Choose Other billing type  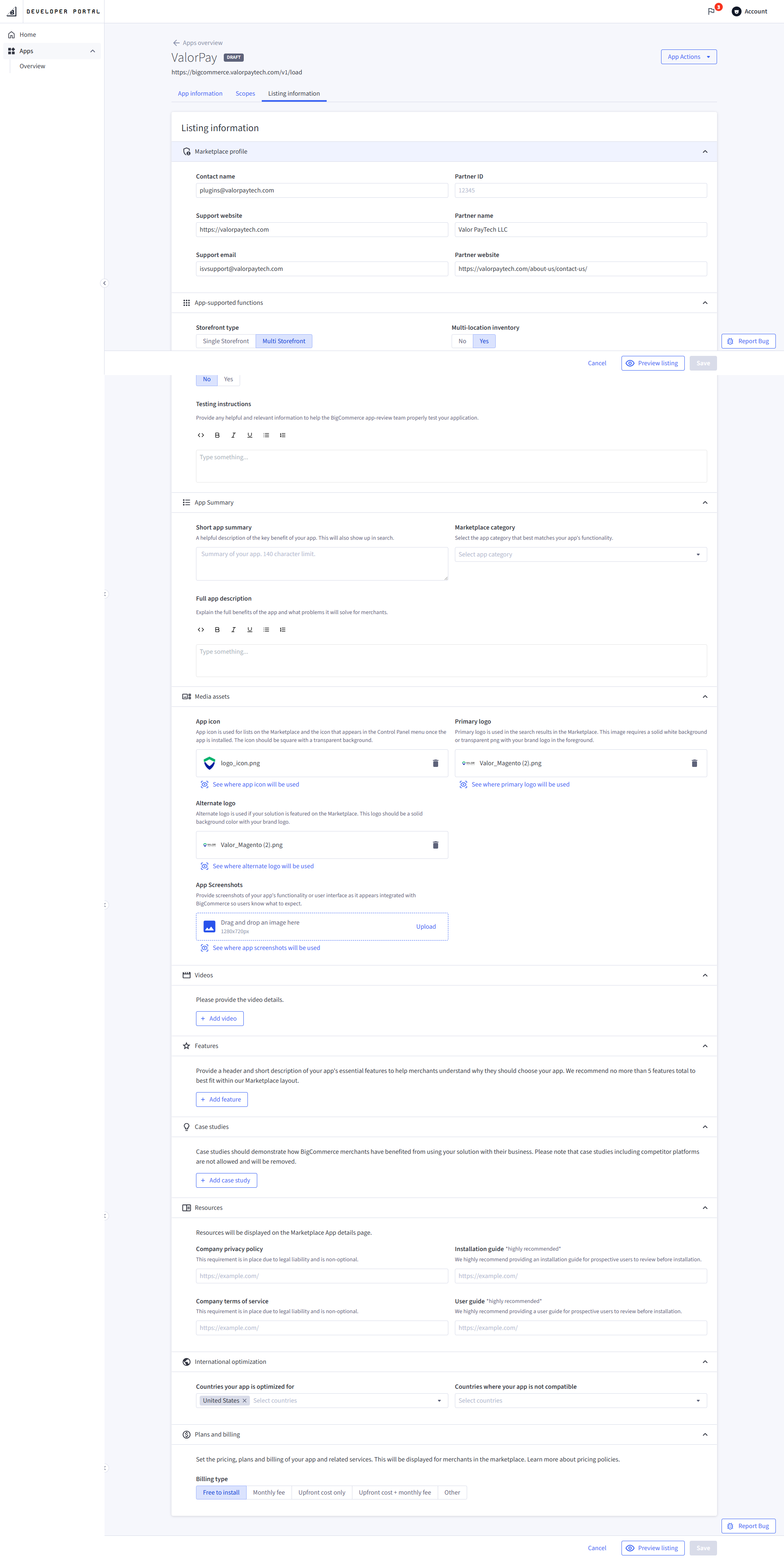pos(452,1493)
